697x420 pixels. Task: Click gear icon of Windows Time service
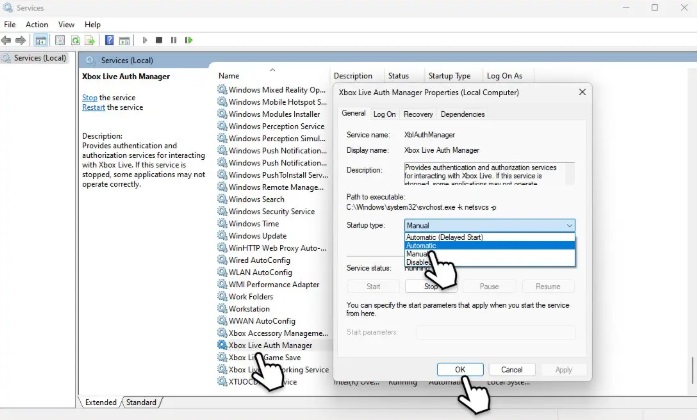pyautogui.click(x=222, y=223)
